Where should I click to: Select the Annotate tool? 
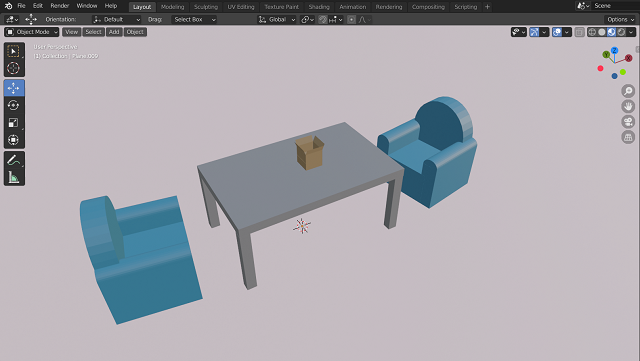[14, 160]
